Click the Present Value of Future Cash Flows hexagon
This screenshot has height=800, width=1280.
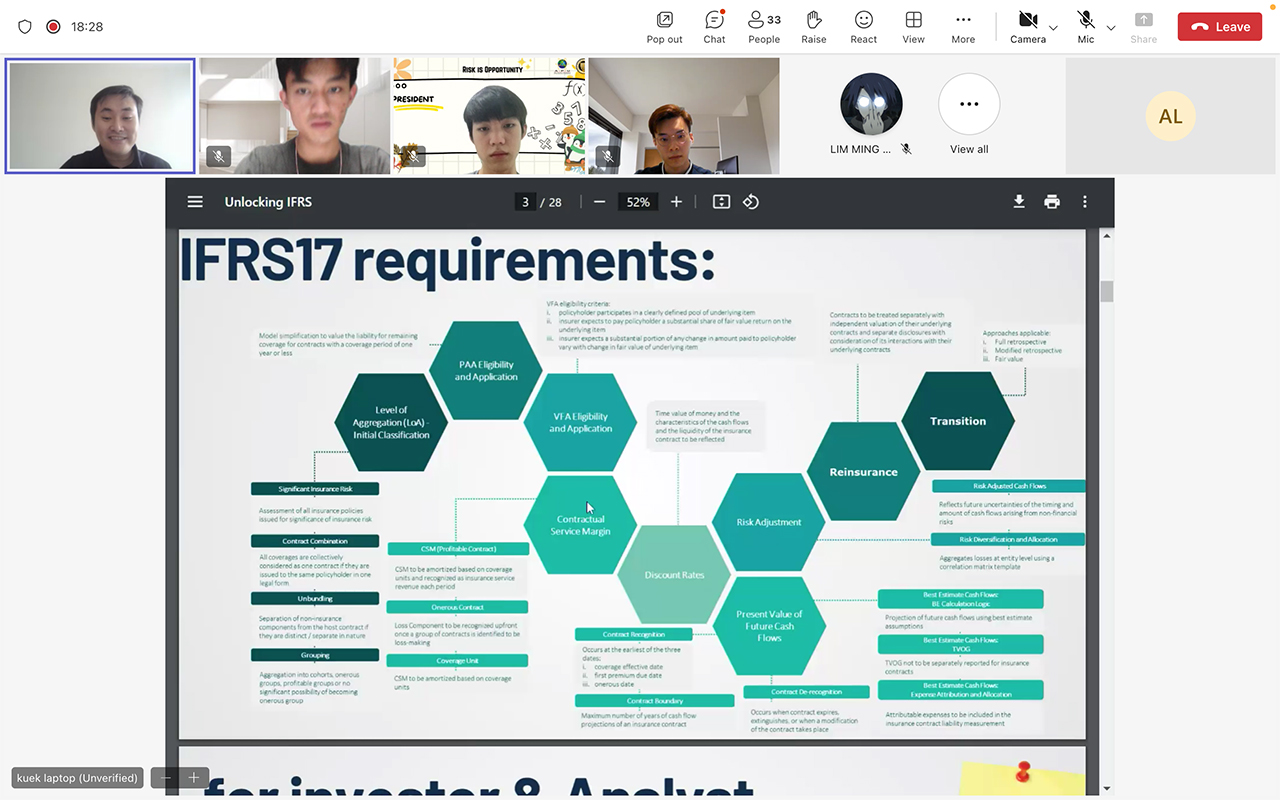pos(769,626)
